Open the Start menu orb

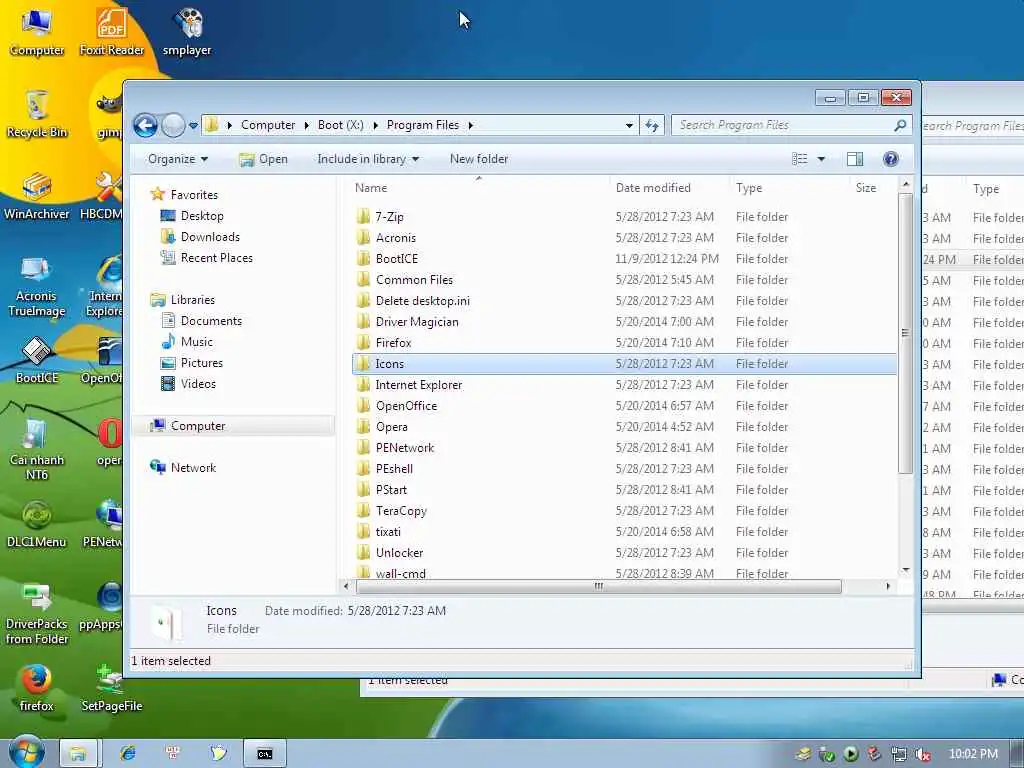tap(26, 752)
